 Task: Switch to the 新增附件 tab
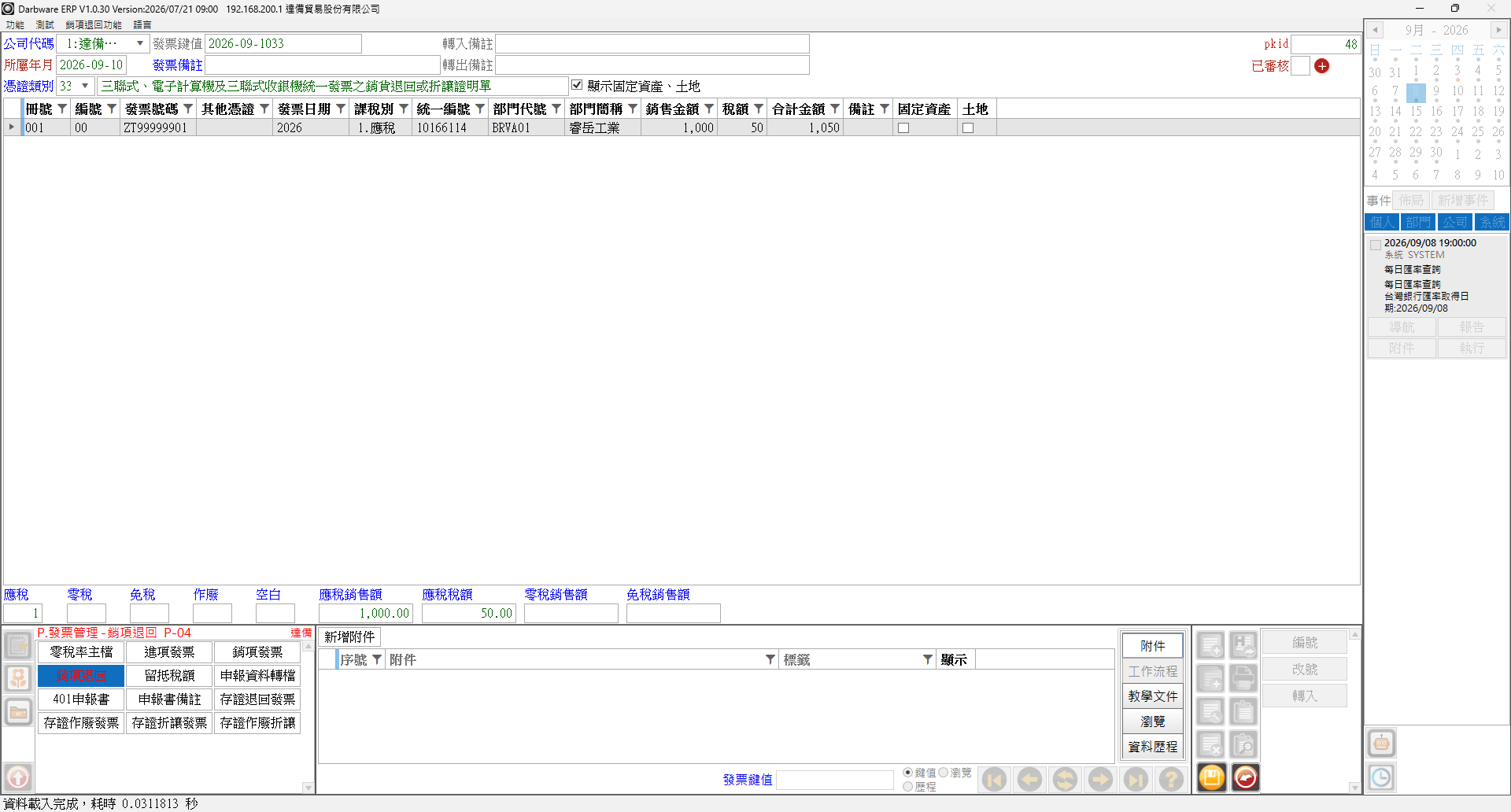pyautogui.click(x=349, y=637)
